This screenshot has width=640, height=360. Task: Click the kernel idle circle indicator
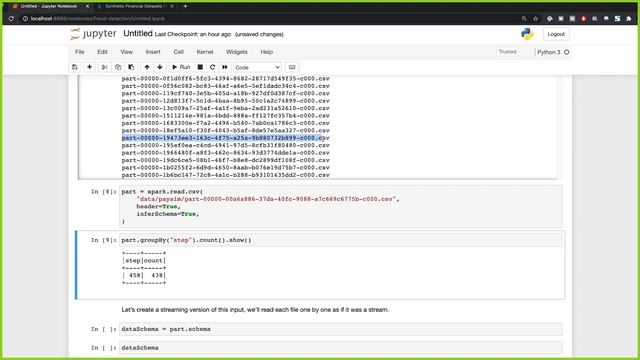pos(567,52)
